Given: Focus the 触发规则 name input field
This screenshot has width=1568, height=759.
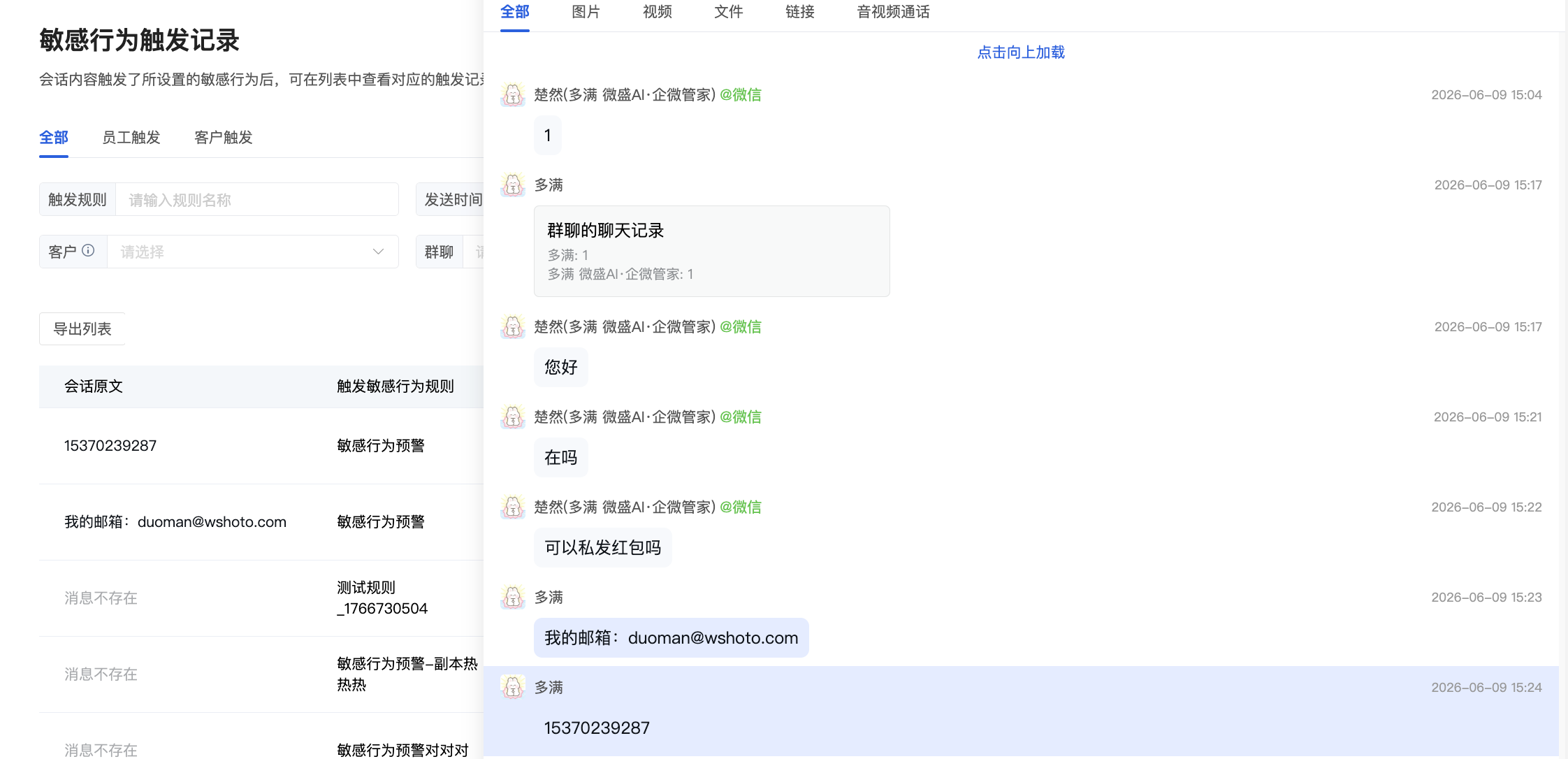Looking at the screenshot, I should 257,200.
